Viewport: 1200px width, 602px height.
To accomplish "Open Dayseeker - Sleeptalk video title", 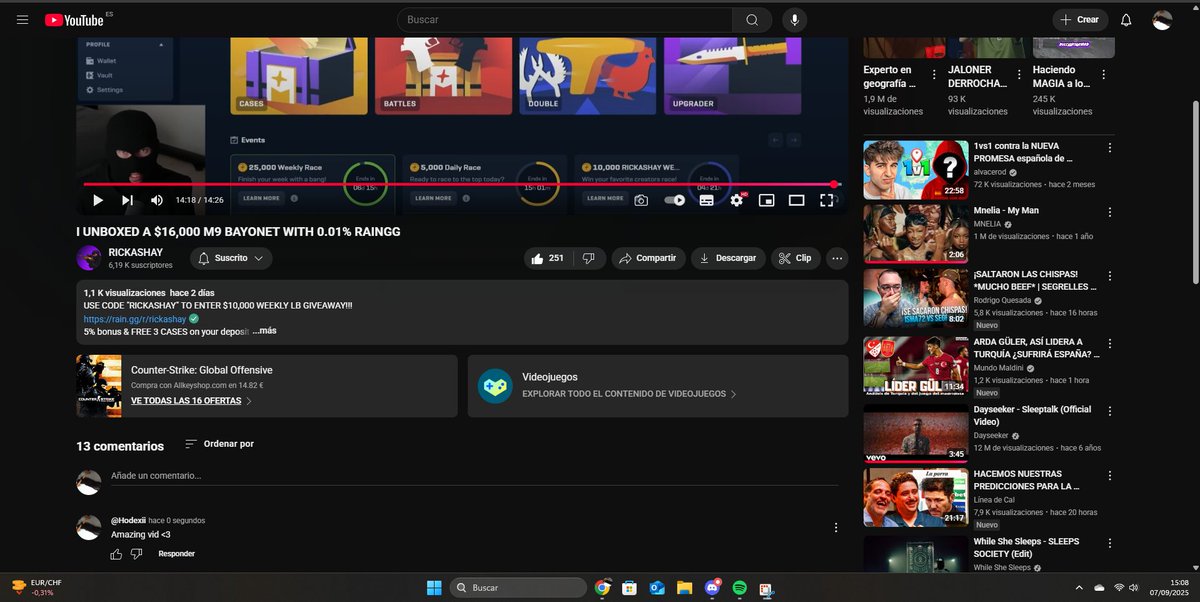I will pos(1032,416).
